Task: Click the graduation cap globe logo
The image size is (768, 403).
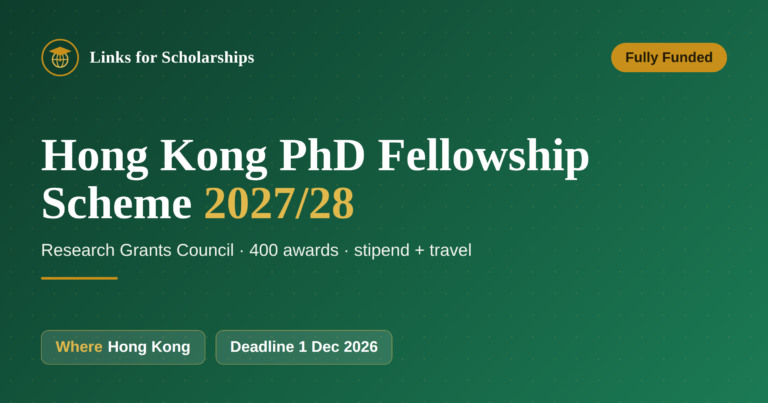Action: (60, 57)
